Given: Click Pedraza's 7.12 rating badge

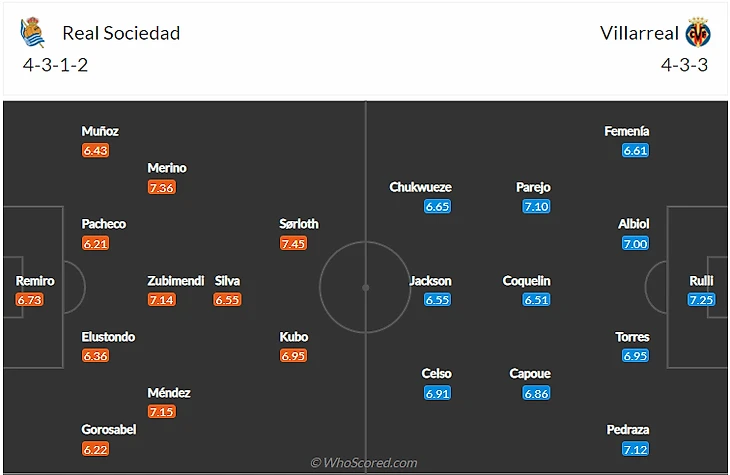Looking at the screenshot, I should click(x=635, y=449).
